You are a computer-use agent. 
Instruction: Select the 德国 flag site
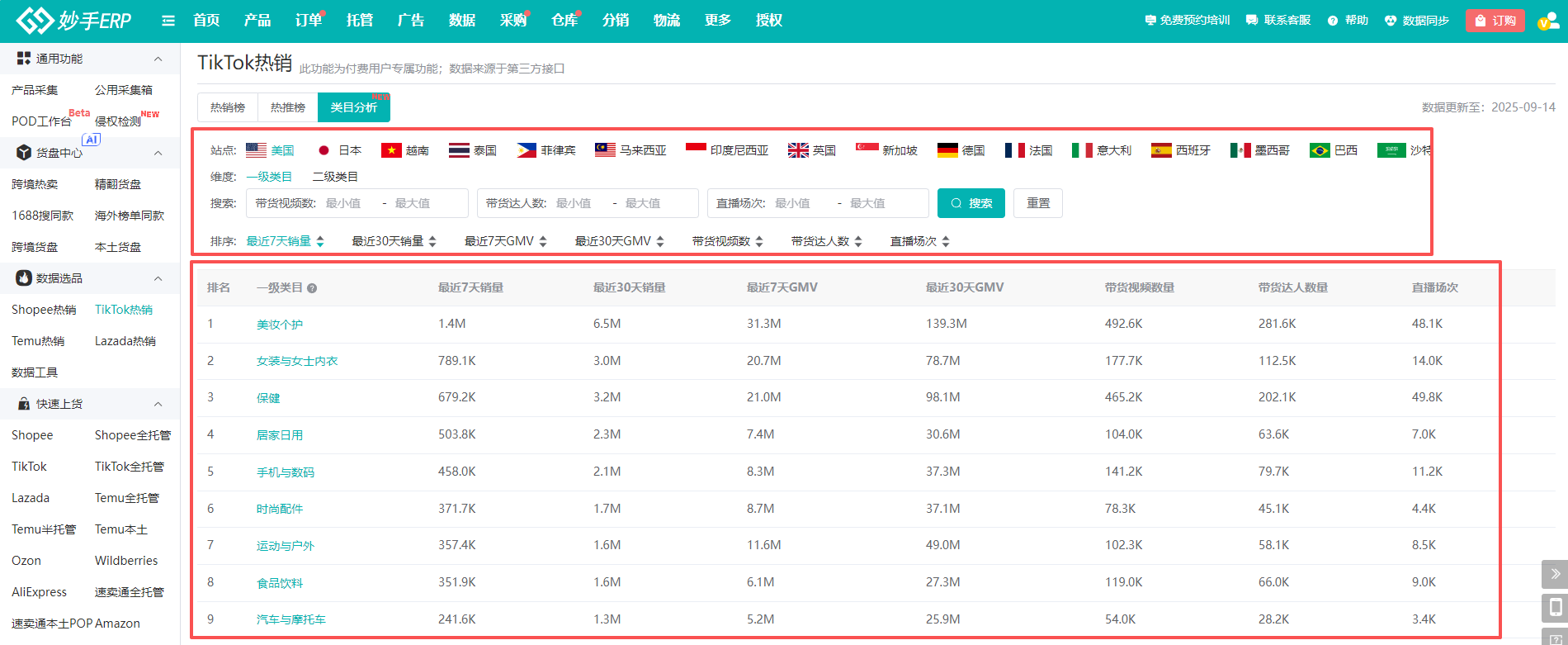[961, 150]
